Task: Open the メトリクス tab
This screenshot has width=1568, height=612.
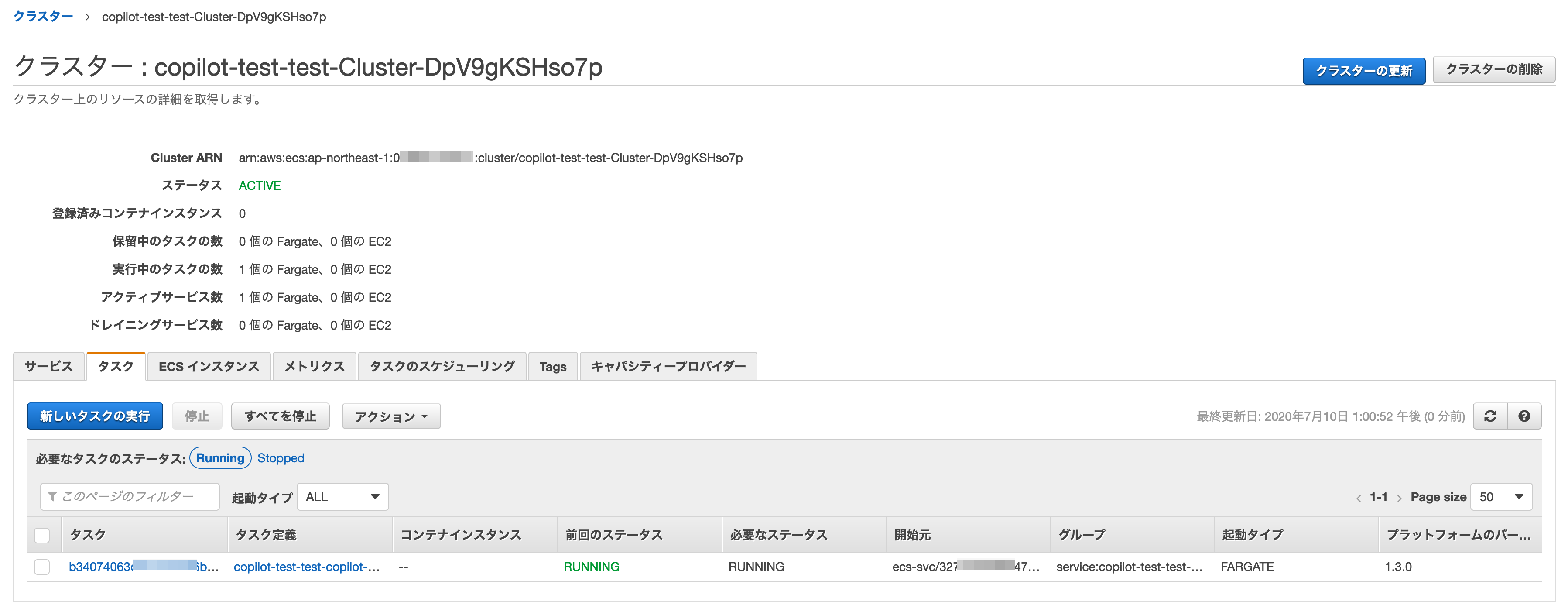Action: pyautogui.click(x=314, y=366)
